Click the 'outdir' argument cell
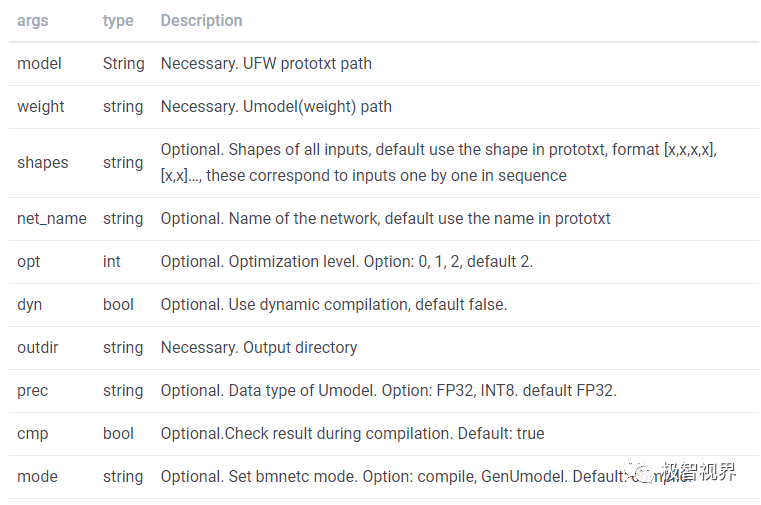Screen dimensions: 761x505 (38, 347)
